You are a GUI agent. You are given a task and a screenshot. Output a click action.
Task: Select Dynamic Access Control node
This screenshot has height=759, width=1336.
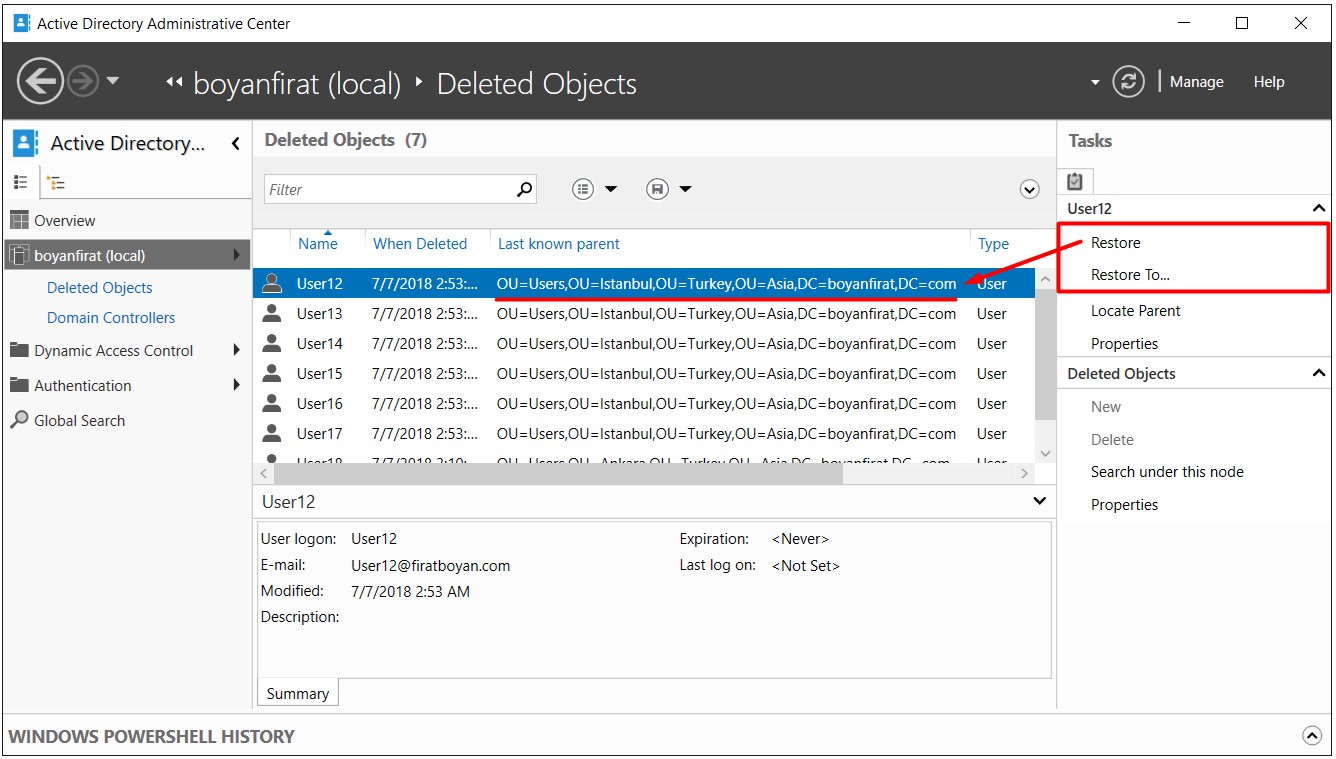[114, 350]
